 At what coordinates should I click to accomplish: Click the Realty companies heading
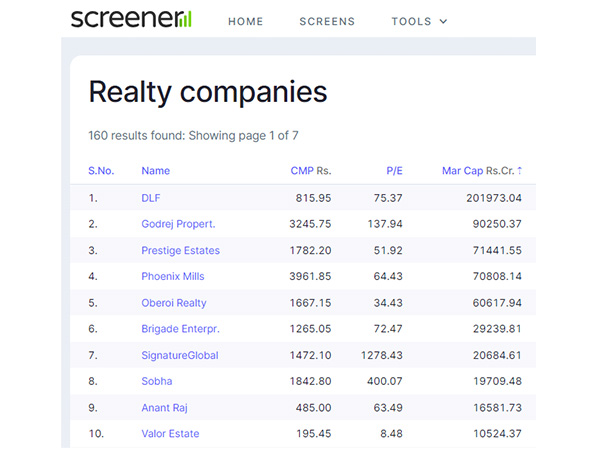point(208,92)
